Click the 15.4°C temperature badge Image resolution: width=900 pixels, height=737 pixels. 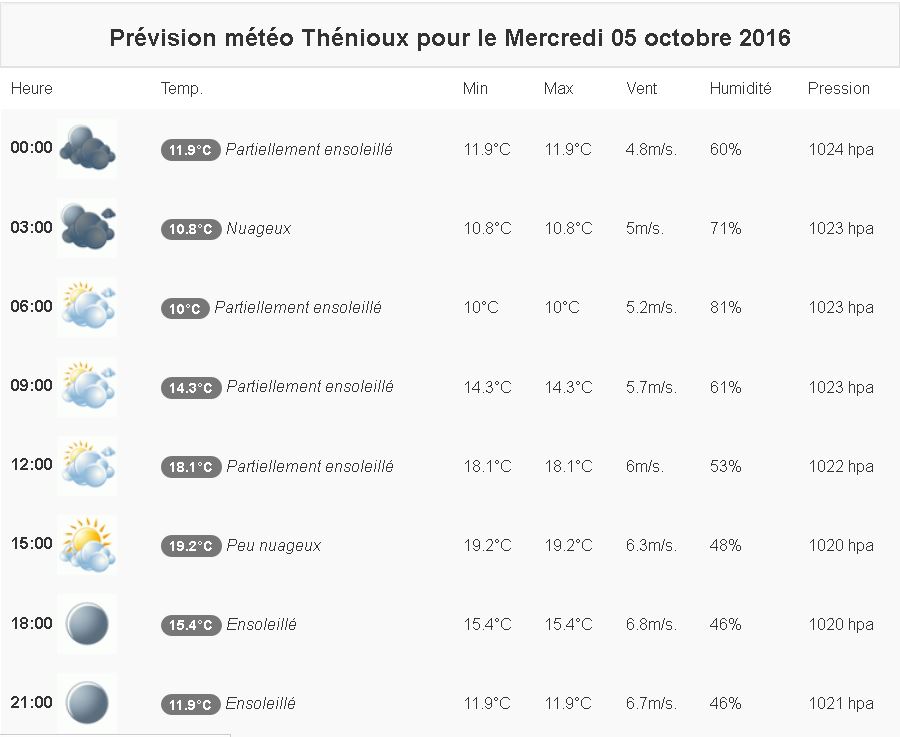click(190, 625)
